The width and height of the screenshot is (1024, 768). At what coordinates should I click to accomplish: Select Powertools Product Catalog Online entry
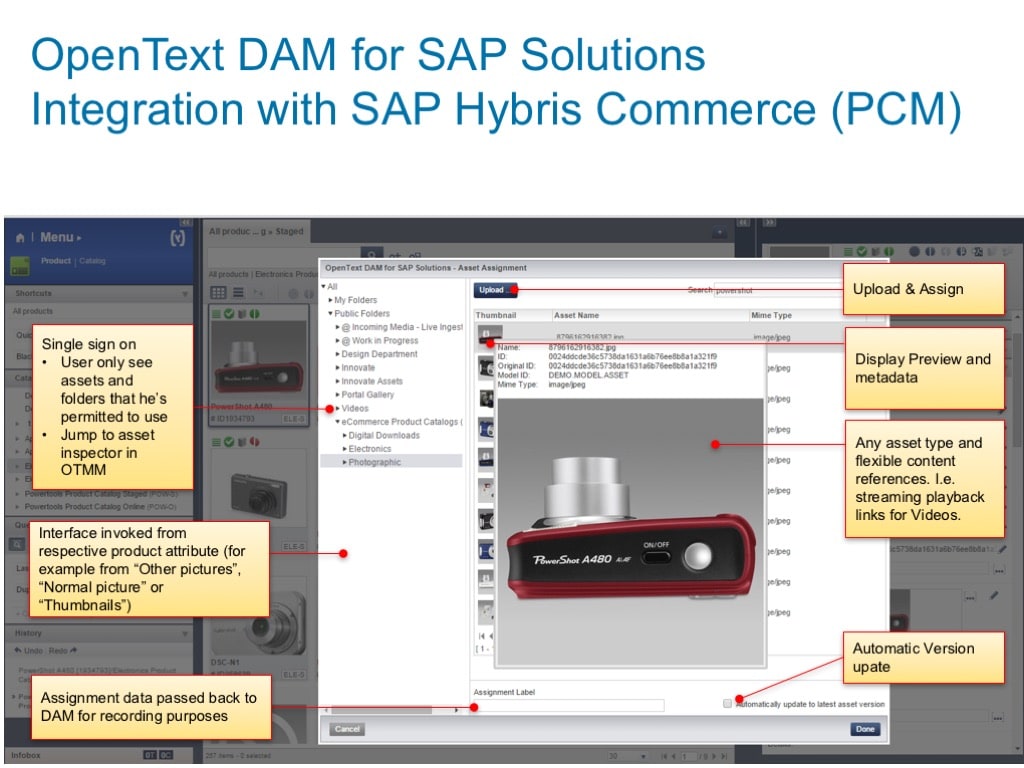101,507
